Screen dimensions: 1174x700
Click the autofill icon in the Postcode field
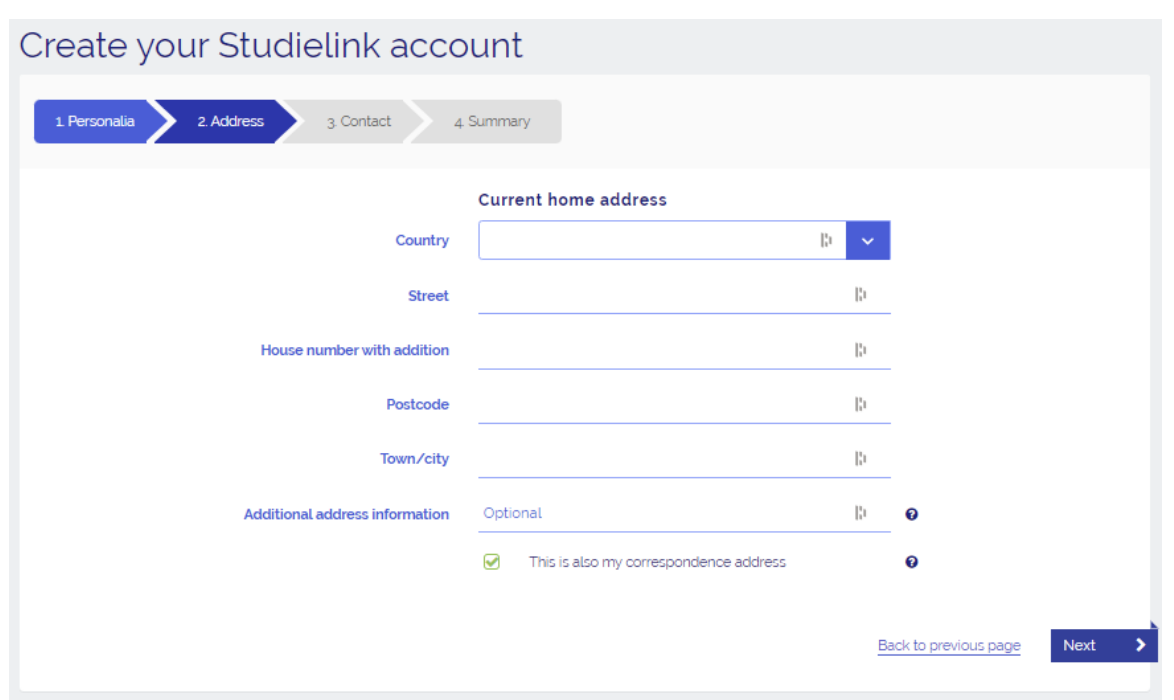[860, 404]
